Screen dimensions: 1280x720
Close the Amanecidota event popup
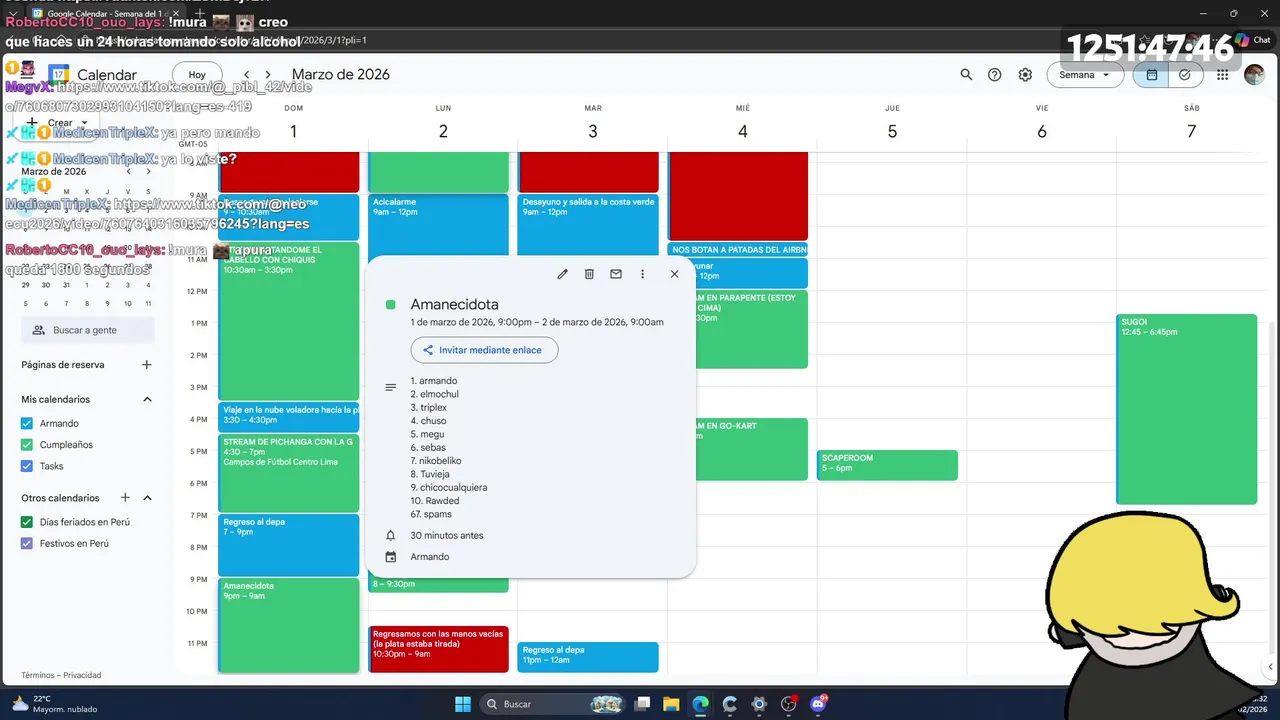tap(674, 274)
